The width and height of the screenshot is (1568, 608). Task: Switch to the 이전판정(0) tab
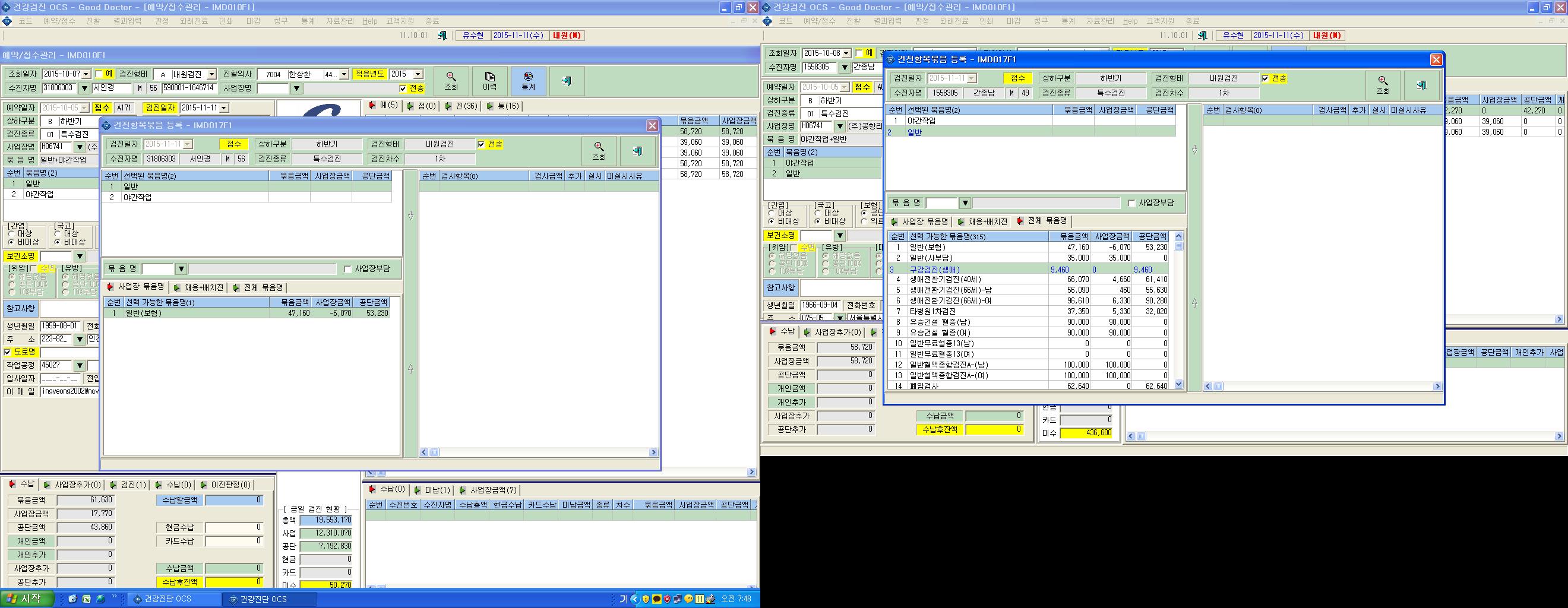pos(225,485)
